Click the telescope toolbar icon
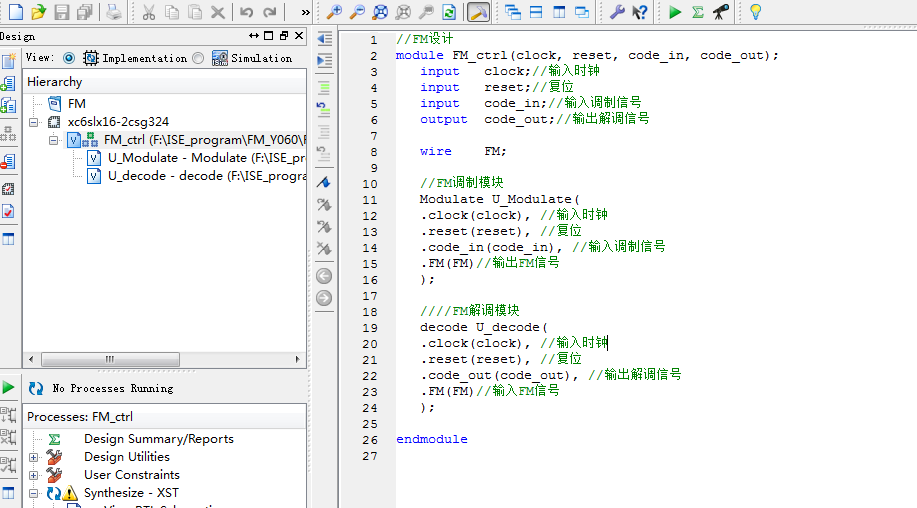Screen dimensions: 917x508 [720, 12]
